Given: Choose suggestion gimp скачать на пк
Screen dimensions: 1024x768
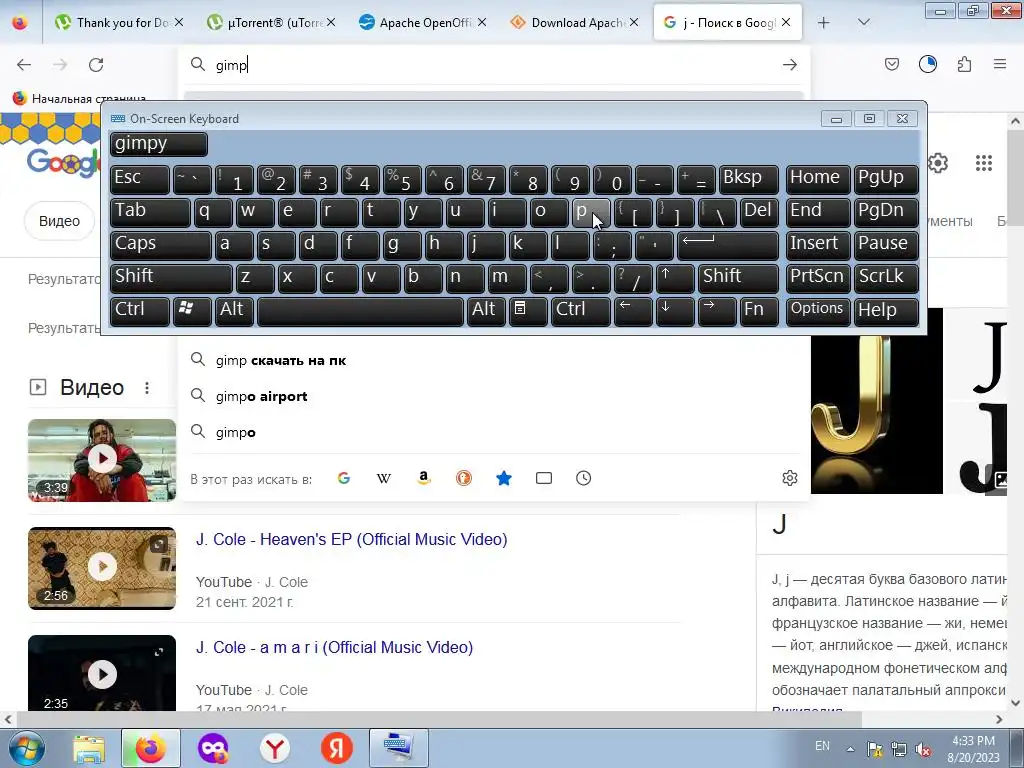Looking at the screenshot, I should point(494,360).
